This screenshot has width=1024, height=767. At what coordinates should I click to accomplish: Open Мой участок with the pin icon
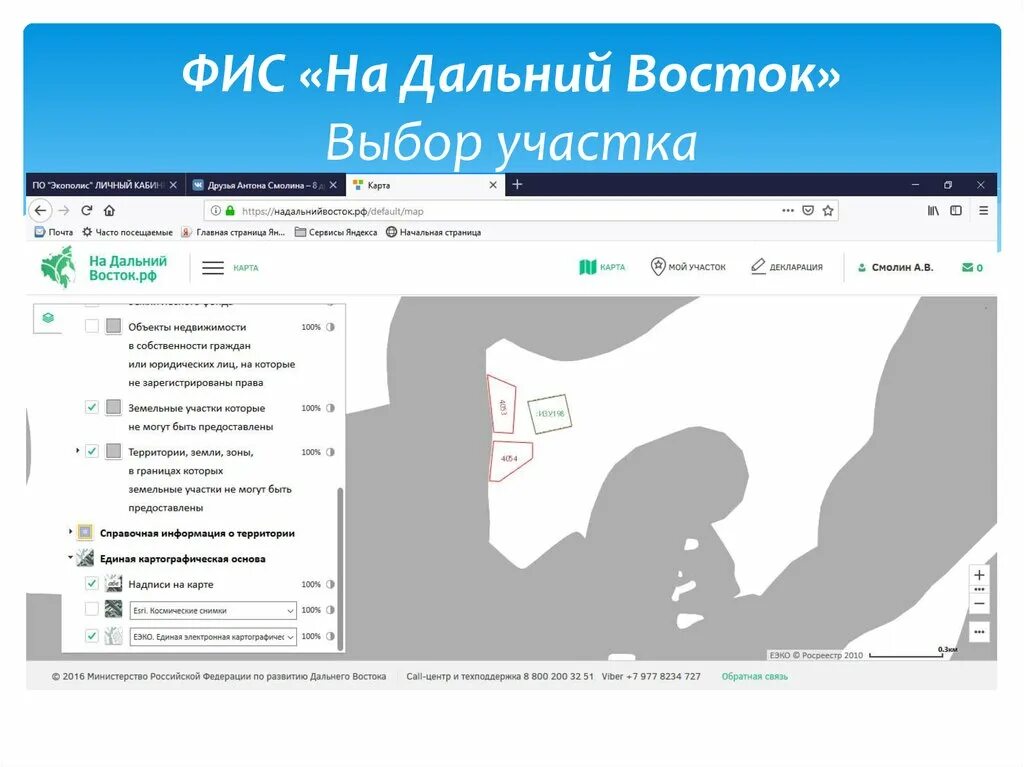tap(658, 267)
